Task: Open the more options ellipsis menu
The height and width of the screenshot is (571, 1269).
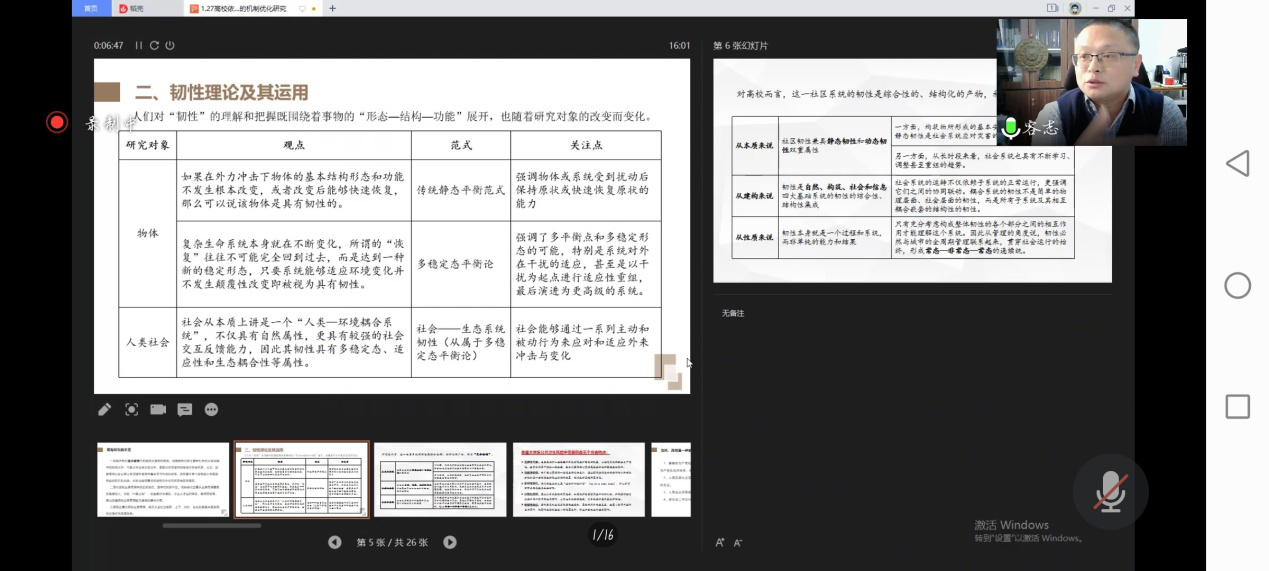Action: point(211,409)
